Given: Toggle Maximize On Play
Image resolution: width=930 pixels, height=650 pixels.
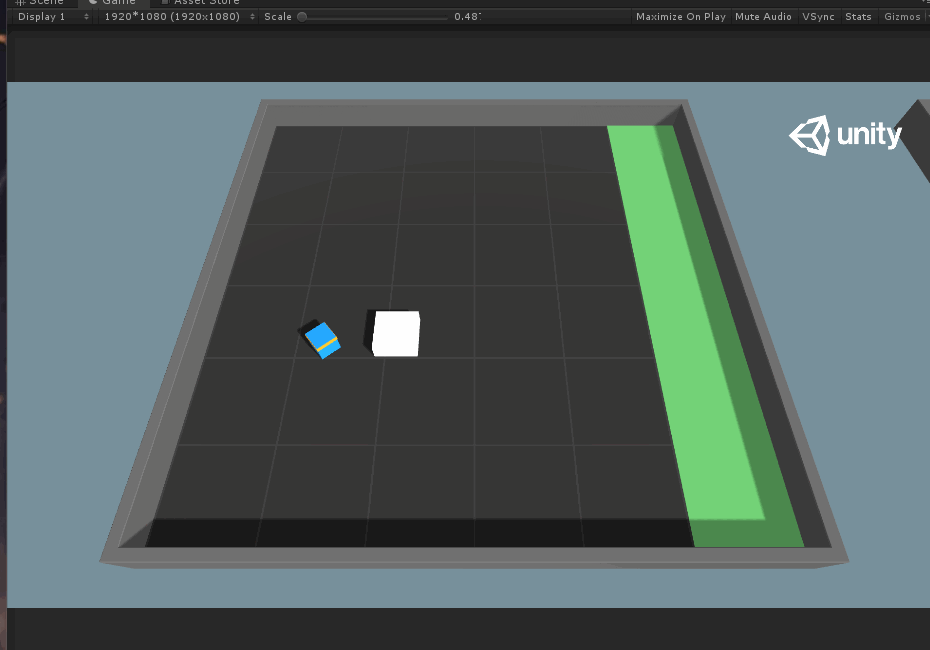Looking at the screenshot, I should pos(680,17).
